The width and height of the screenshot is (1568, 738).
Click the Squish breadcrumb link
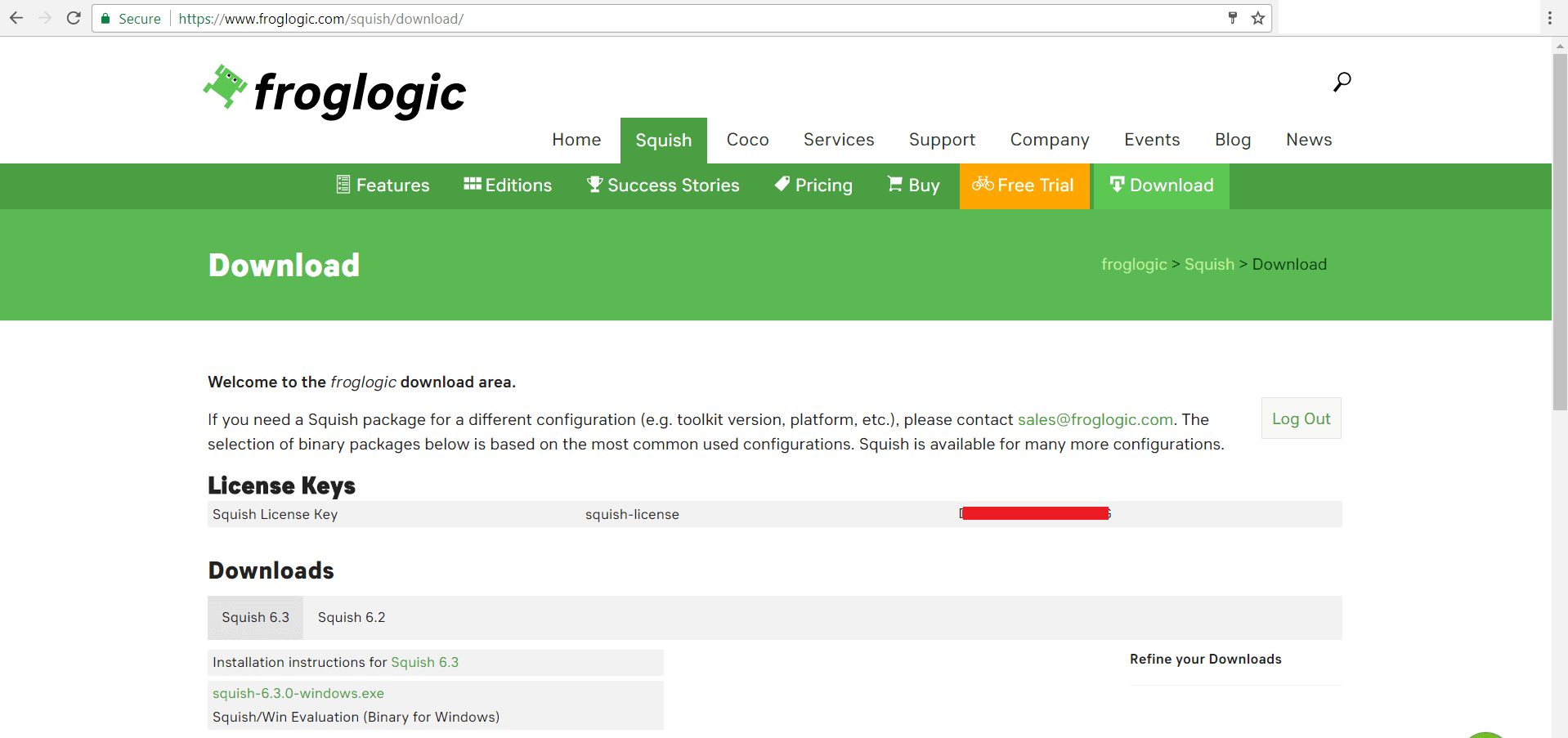click(x=1209, y=264)
